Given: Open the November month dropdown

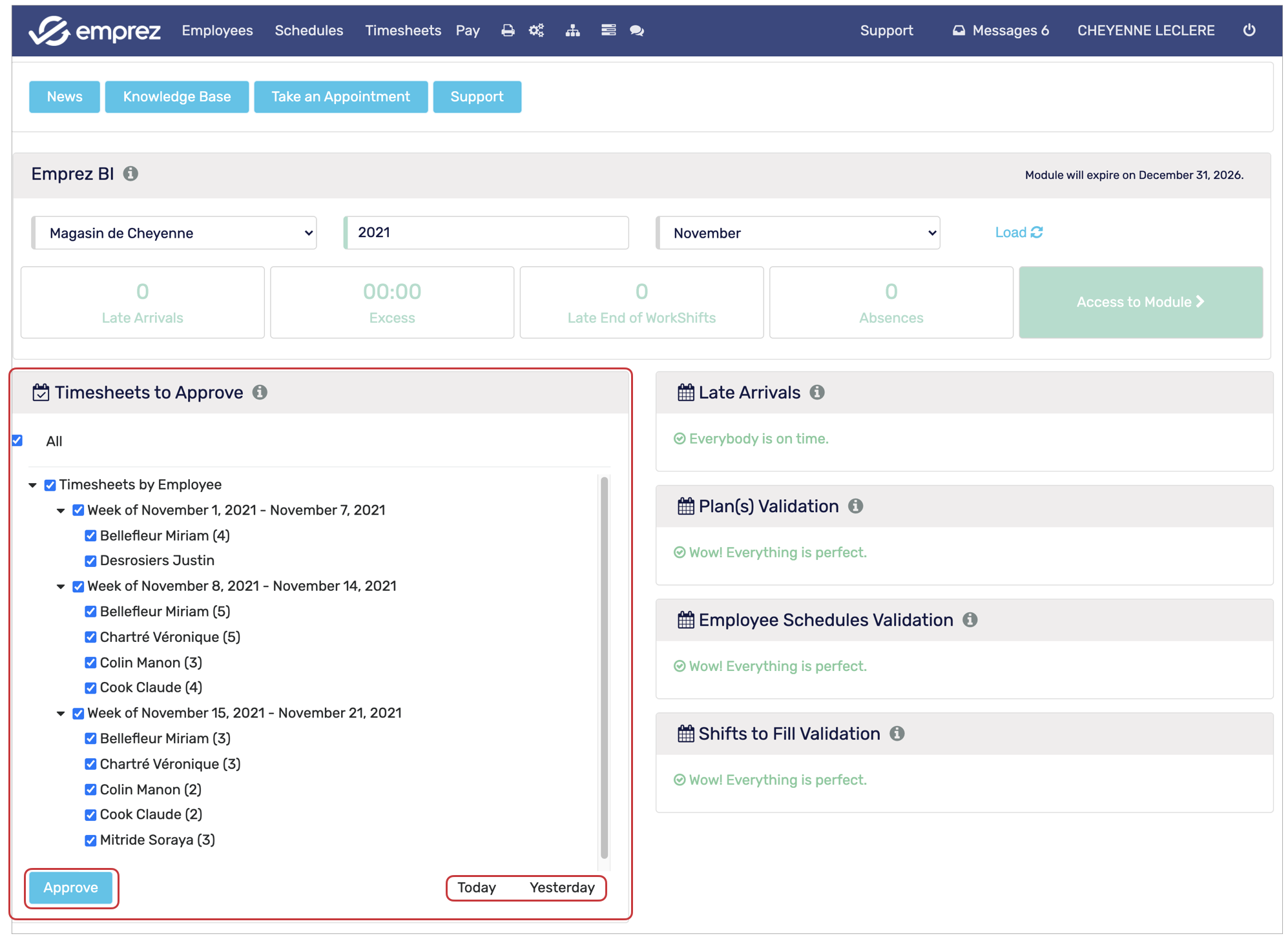Looking at the screenshot, I should tap(798, 233).
